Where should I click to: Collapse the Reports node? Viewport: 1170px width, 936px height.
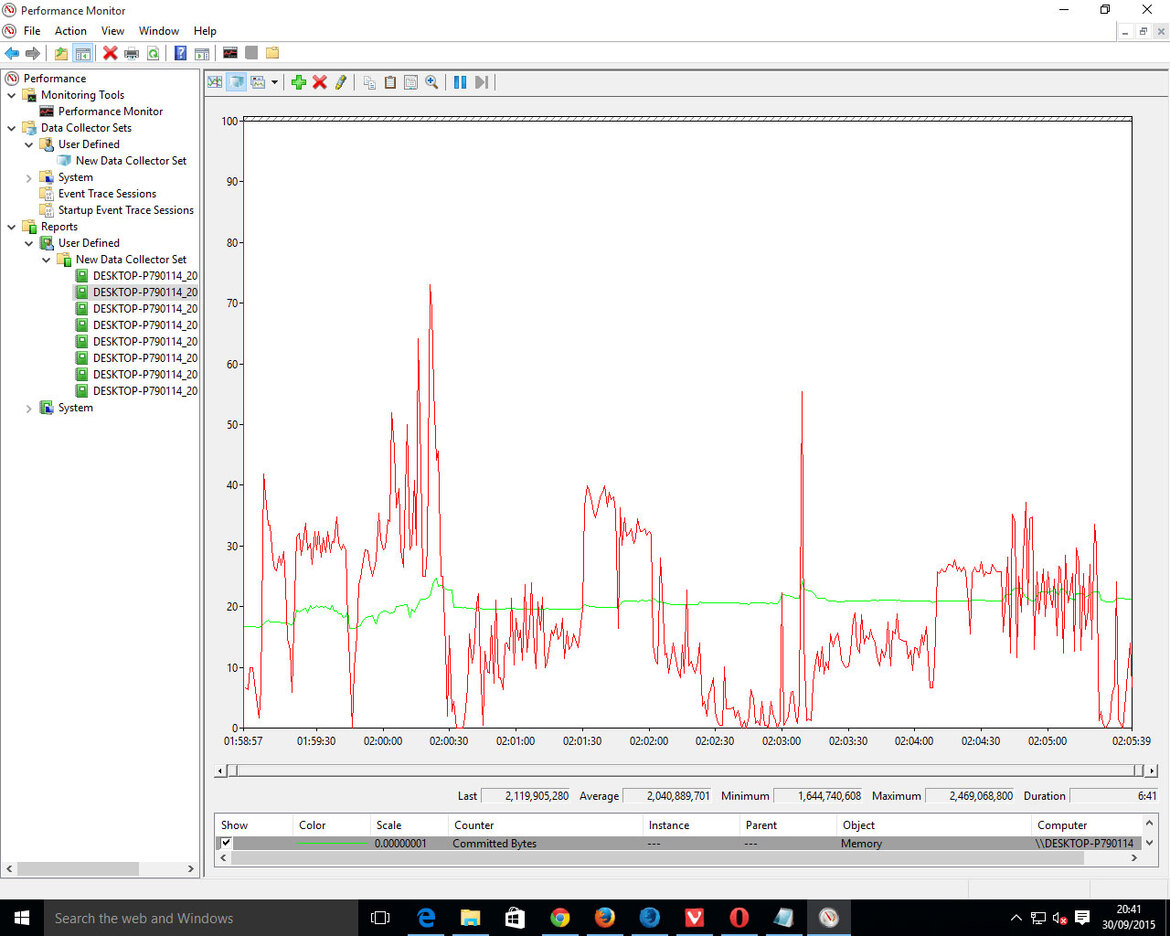click(x=11, y=227)
